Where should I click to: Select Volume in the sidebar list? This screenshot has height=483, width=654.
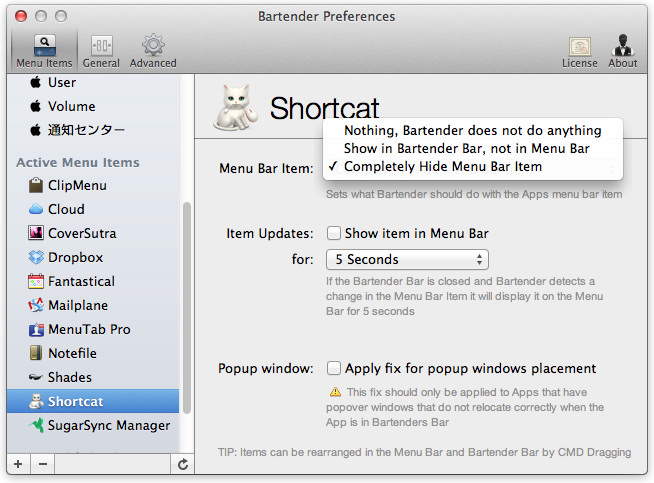click(x=93, y=106)
